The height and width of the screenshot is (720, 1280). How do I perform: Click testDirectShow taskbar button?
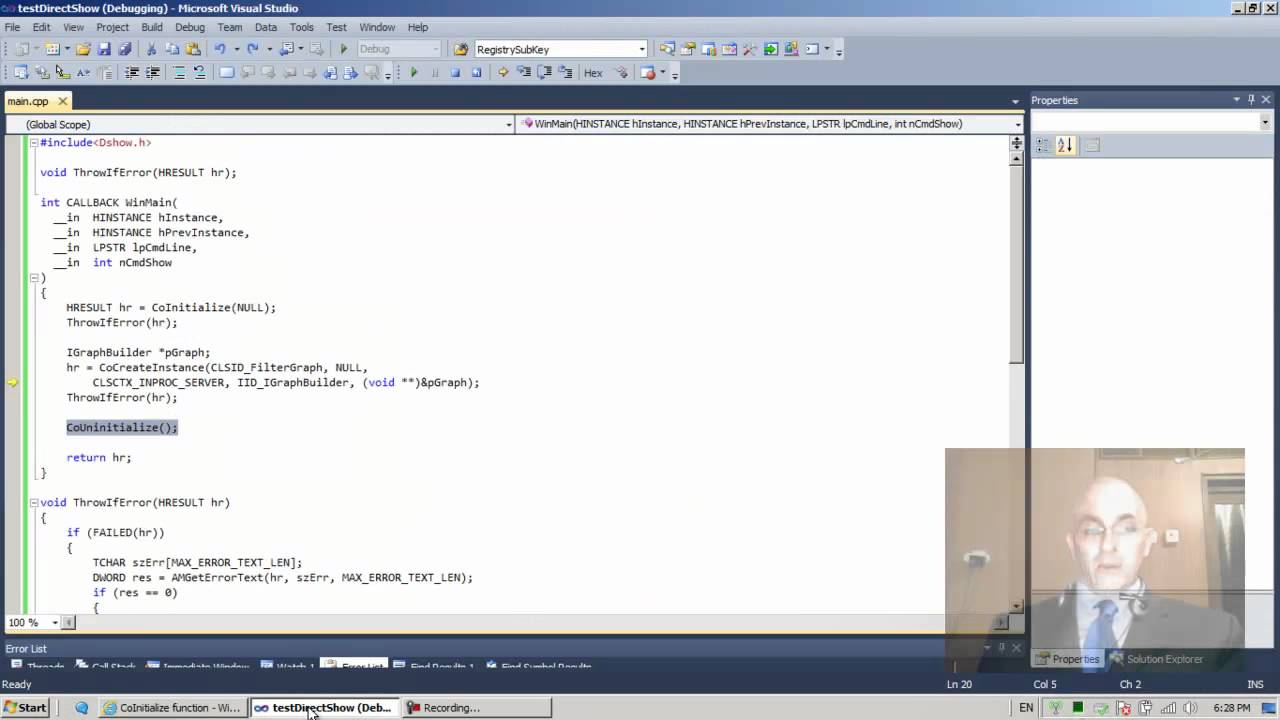pyautogui.click(x=324, y=708)
